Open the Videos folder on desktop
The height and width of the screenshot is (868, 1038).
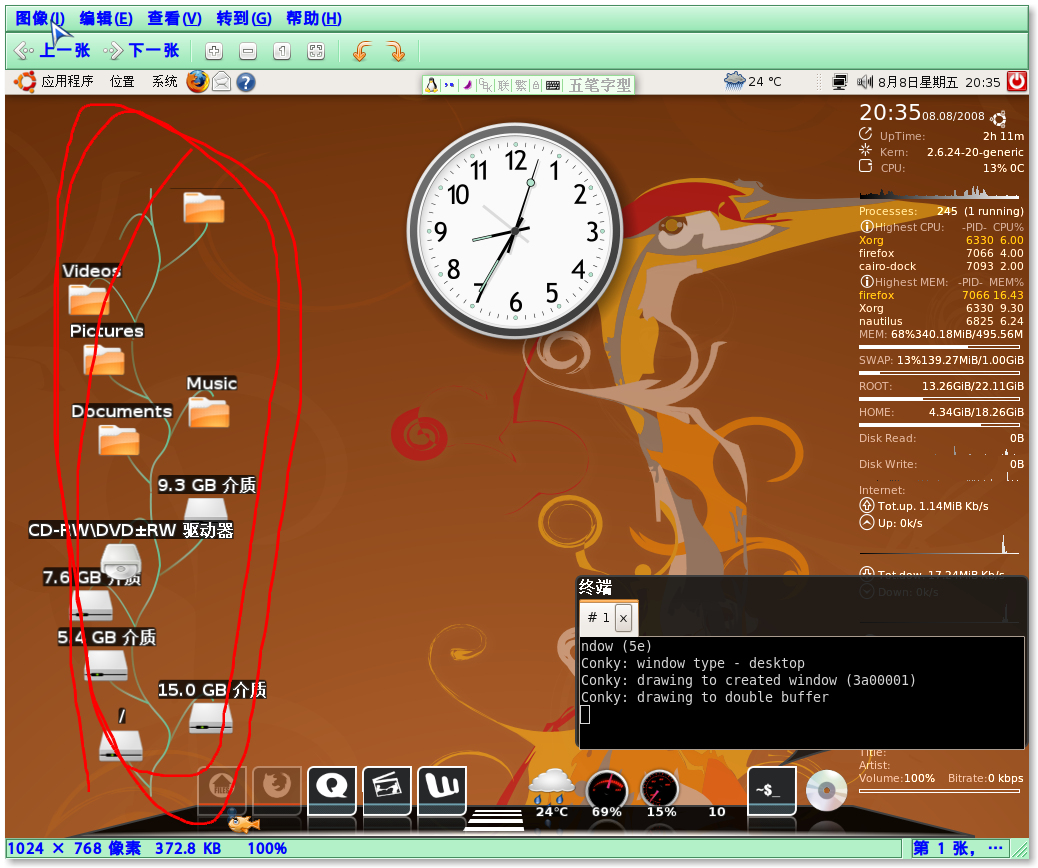click(89, 299)
